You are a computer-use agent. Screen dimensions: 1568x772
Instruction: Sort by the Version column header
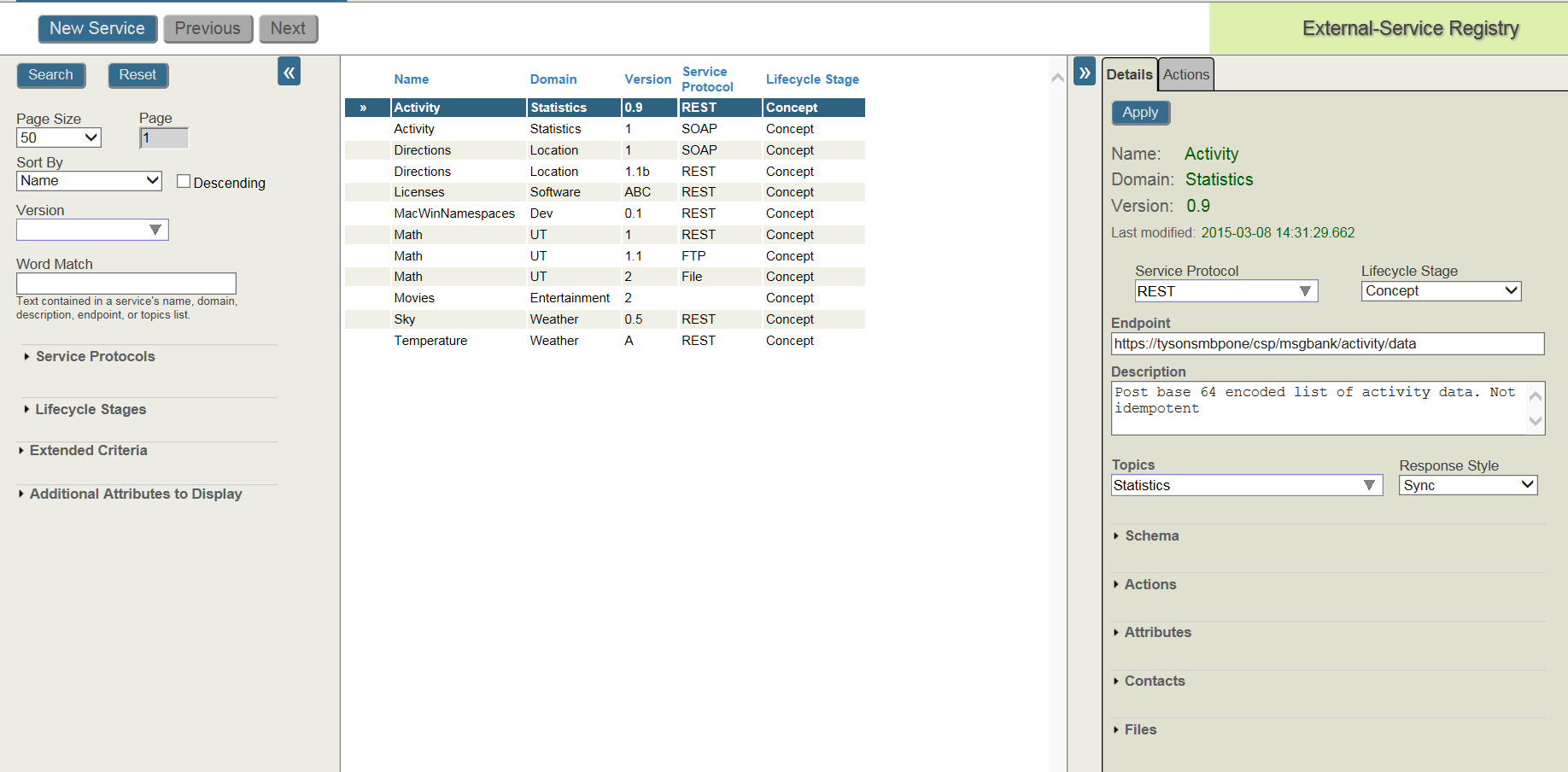pyautogui.click(x=647, y=79)
